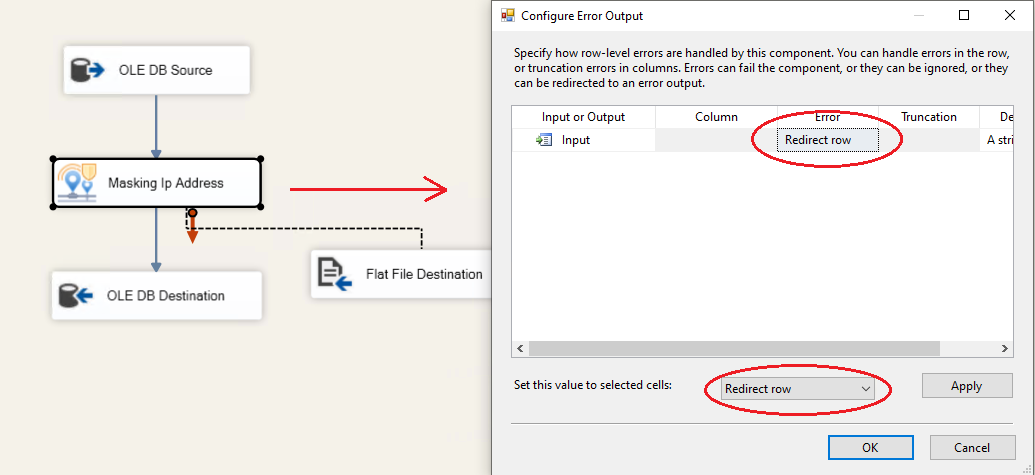This screenshot has width=1035, height=475.
Task: Click the Configure Error Output dialog title icon
Action: point(508,16)
